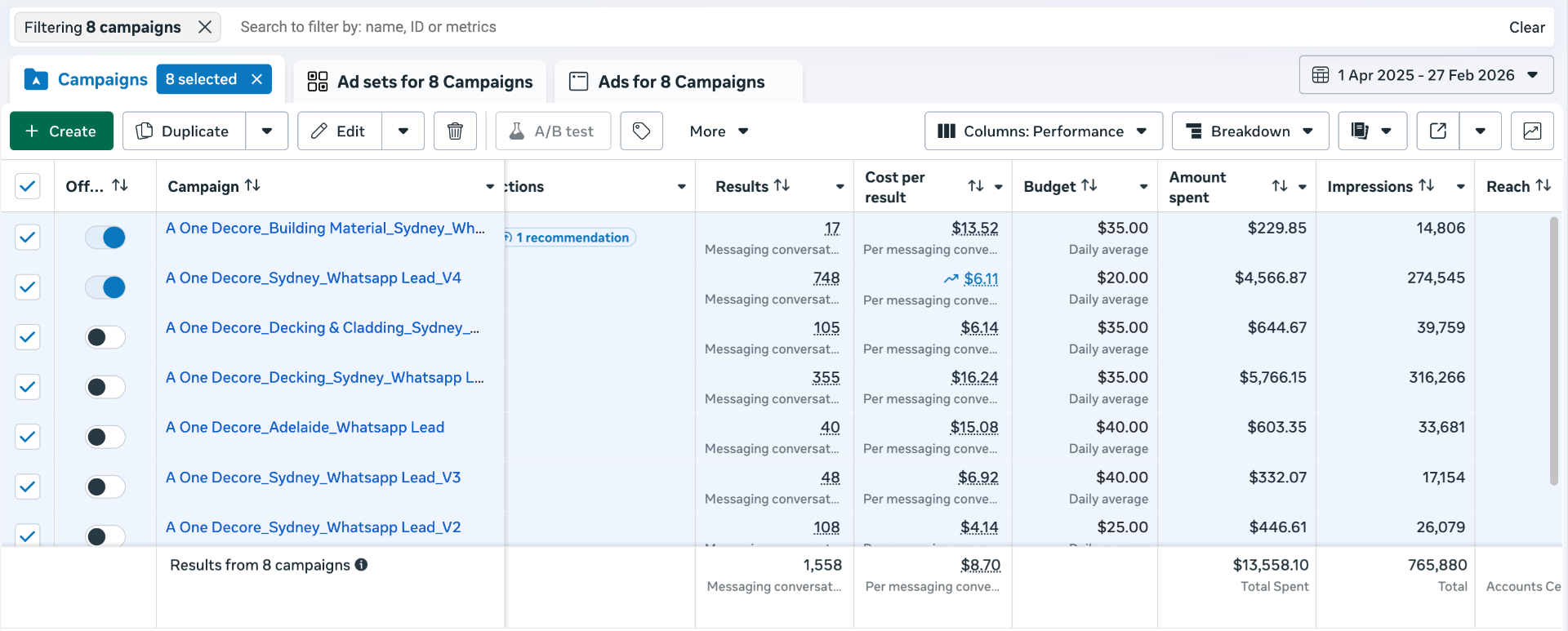Turn on Decking_Sydney_Whatsapp campaign toggle
The height and width of the screenshot is (631, 1568).
[x=105, y=387]
